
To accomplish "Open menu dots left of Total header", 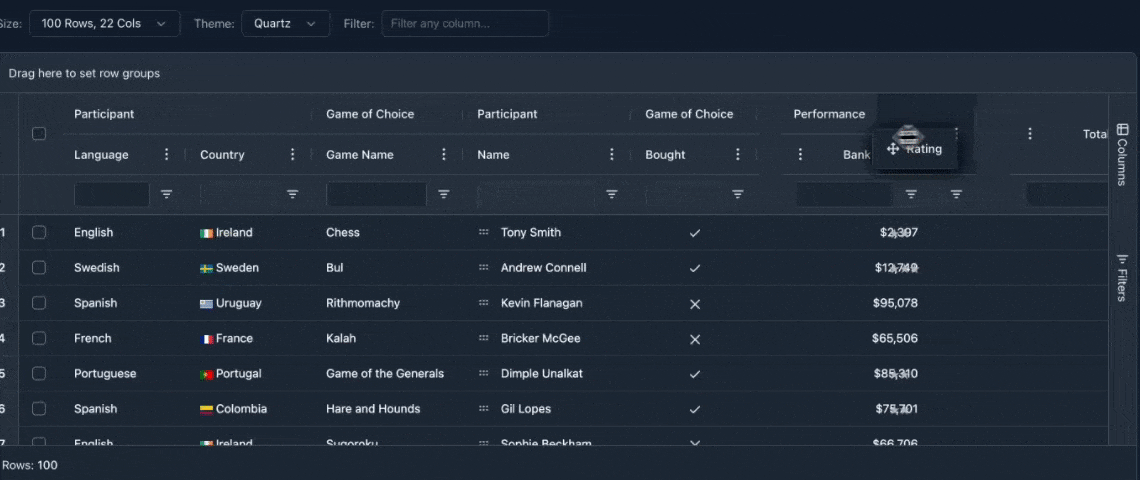I will click(x=1029, y=134).
